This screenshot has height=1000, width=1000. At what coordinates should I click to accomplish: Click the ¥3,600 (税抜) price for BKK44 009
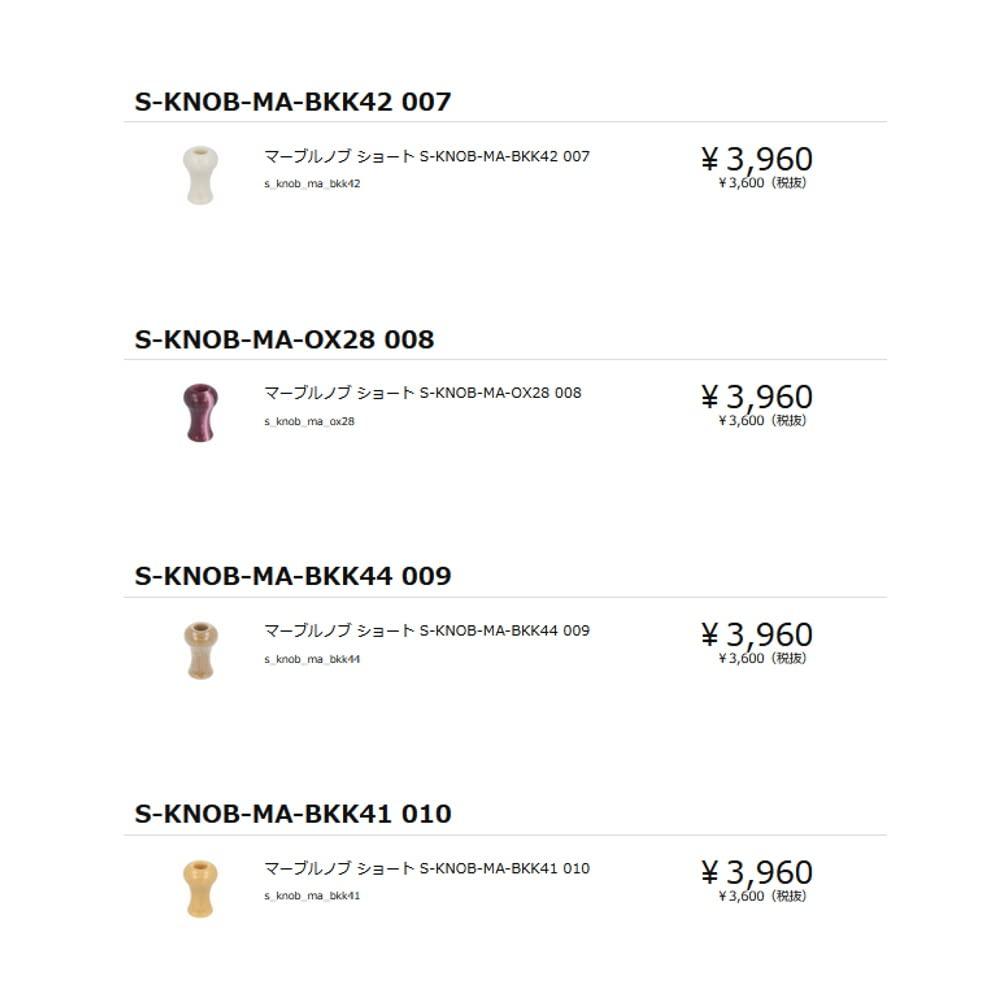762,658
